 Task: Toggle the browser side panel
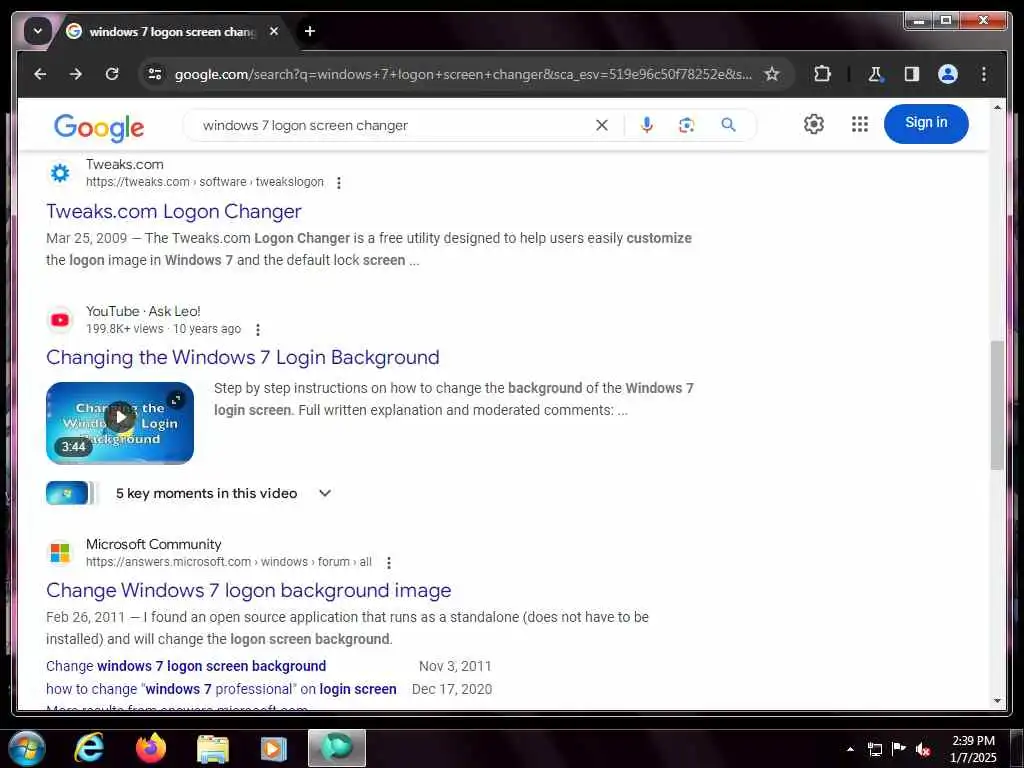[912, 74]
